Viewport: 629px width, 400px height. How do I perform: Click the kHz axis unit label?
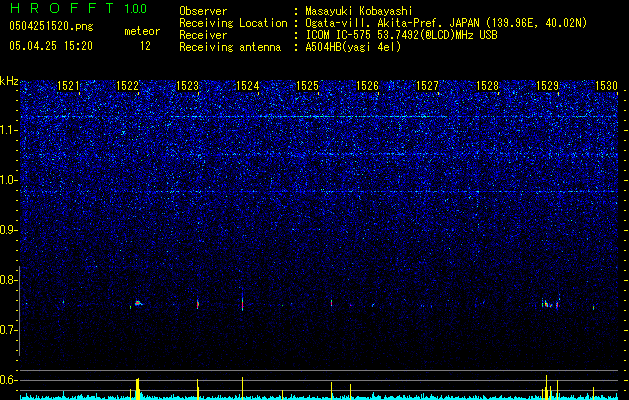[x=9, y=81]
